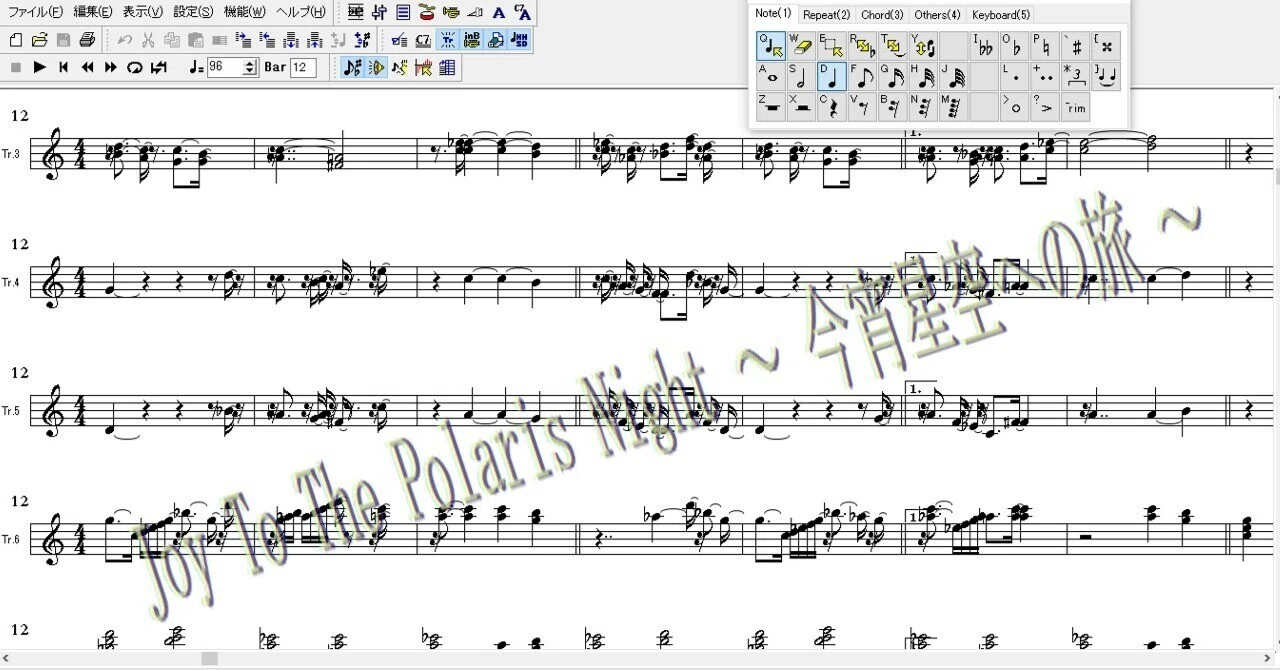
Task: Select the half rest (X)
Action: pyautogui.click(x=801, y=106)
